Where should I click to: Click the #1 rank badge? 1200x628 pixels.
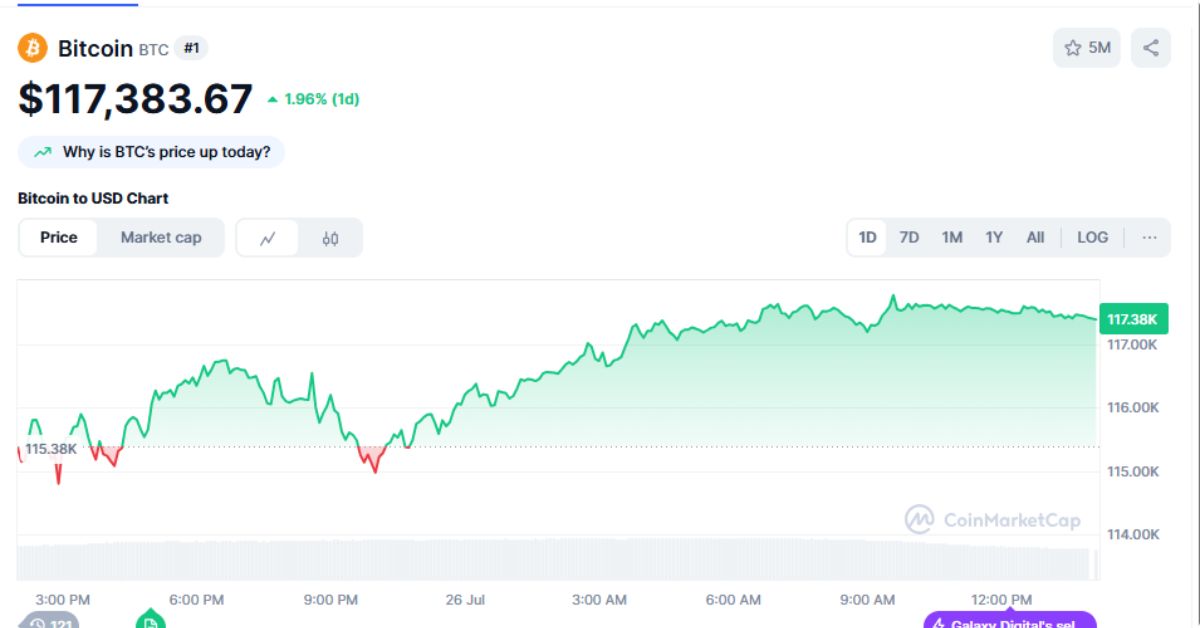(191, 47)
